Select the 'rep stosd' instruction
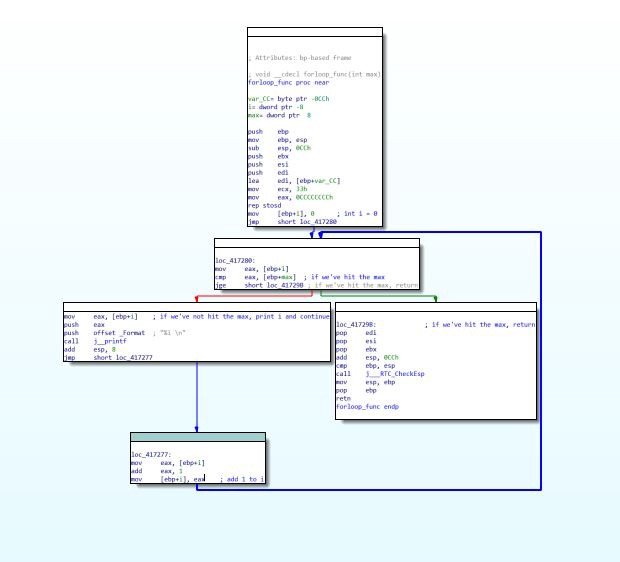Image resolution: width=620 pixels, height=562 pixels. 265,205
